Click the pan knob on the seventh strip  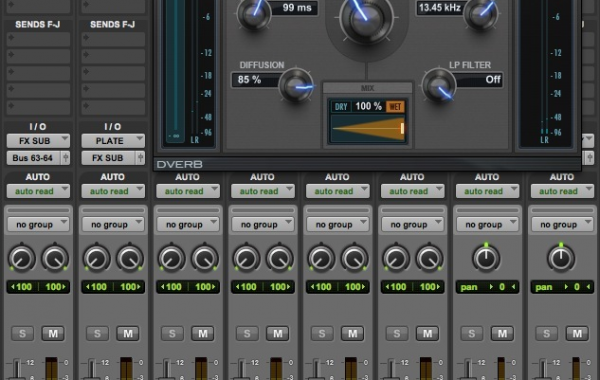point(486,258)
